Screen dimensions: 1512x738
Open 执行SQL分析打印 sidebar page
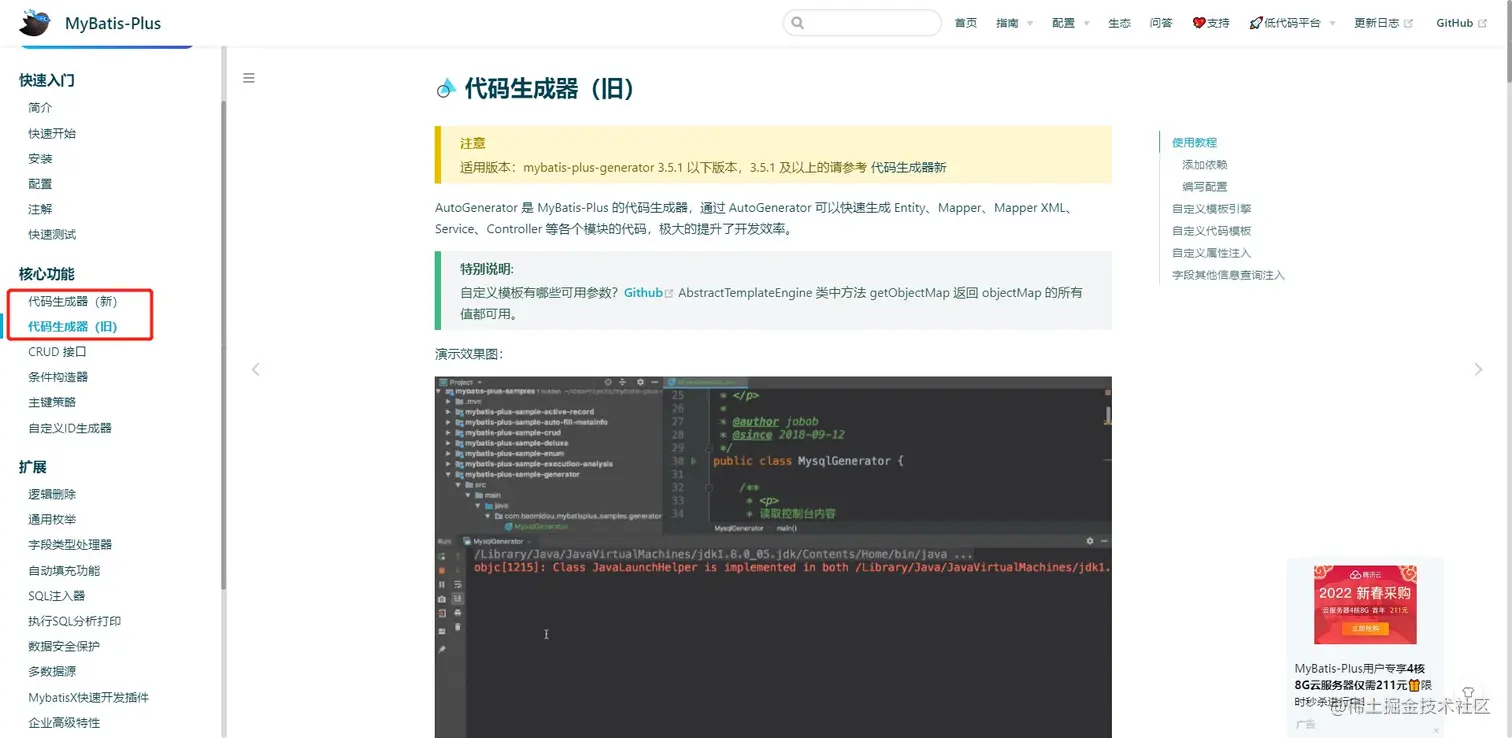75,621
